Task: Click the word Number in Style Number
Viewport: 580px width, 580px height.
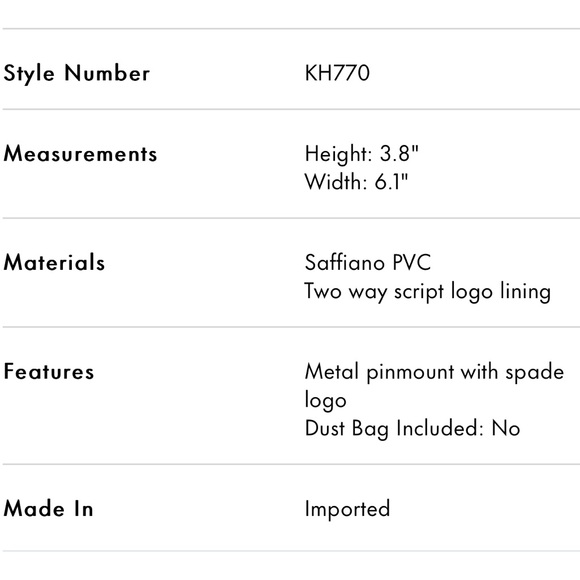Action: pos(107,72)
